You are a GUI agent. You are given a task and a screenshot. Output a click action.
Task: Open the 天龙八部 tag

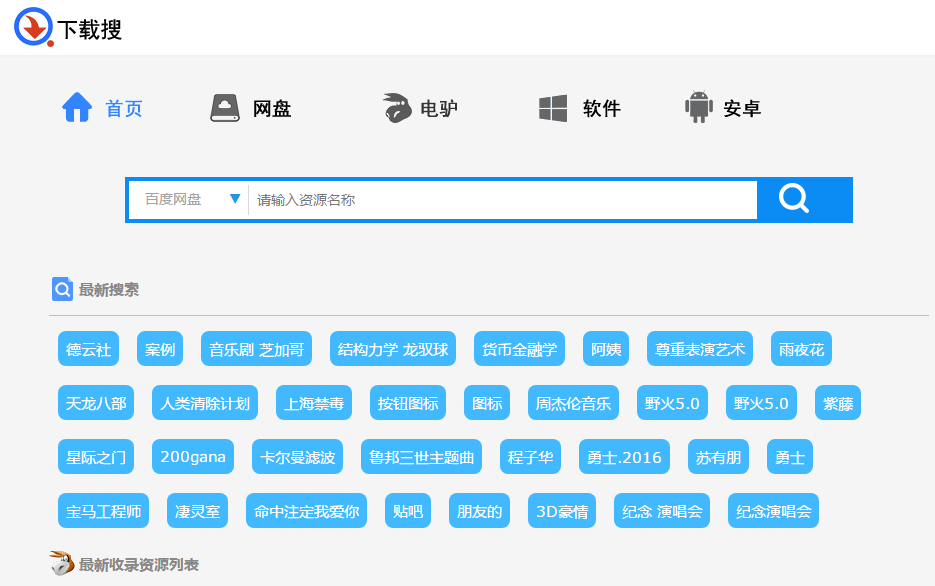[96, 403]
